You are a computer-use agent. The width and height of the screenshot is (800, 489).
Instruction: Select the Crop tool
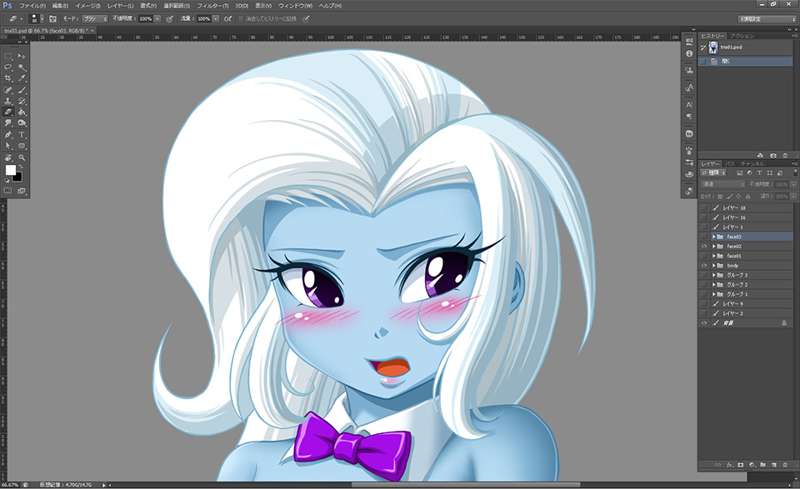pyautogui.click(x=8, y=78)
